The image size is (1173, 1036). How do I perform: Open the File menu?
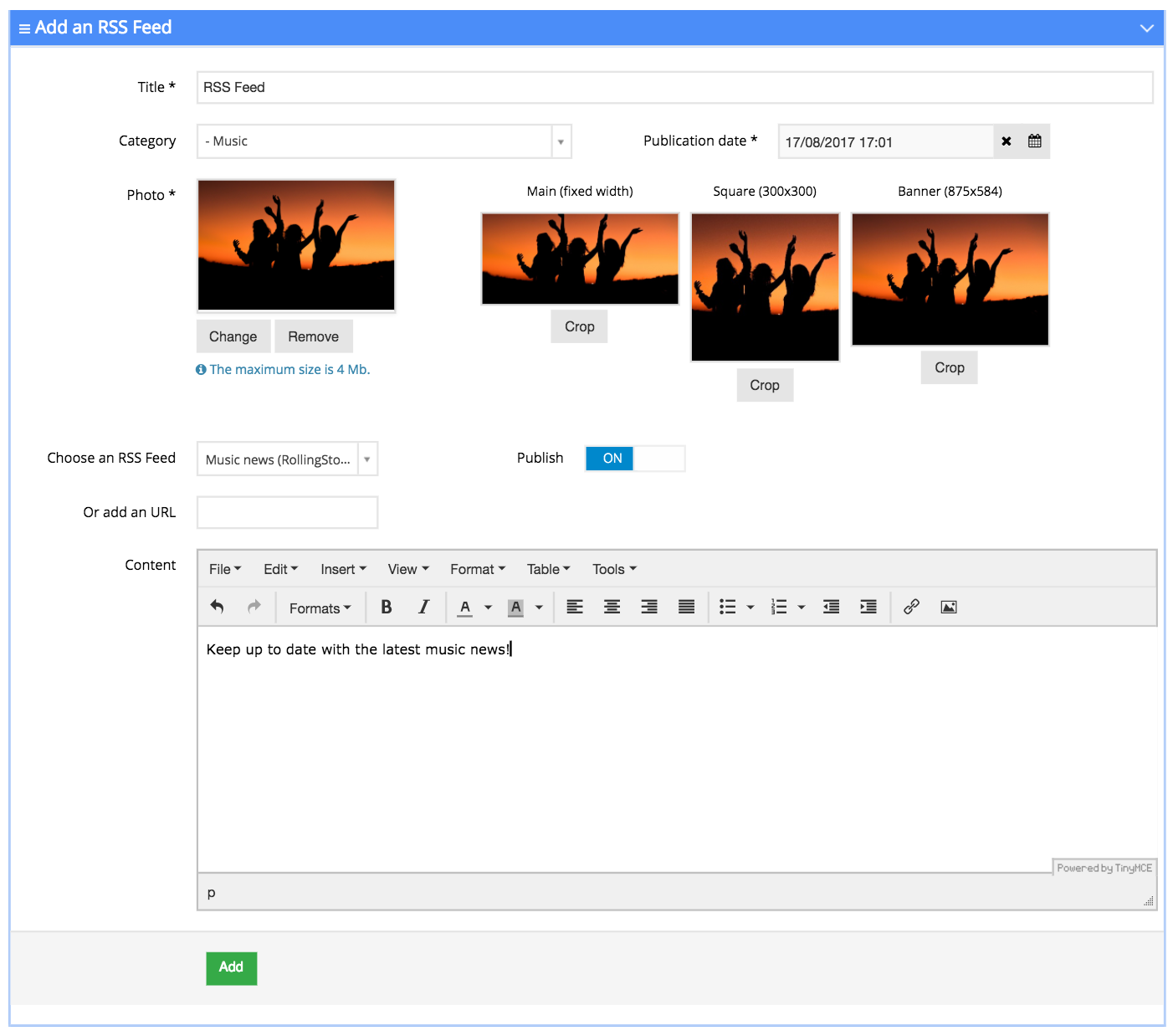[225, 570]
